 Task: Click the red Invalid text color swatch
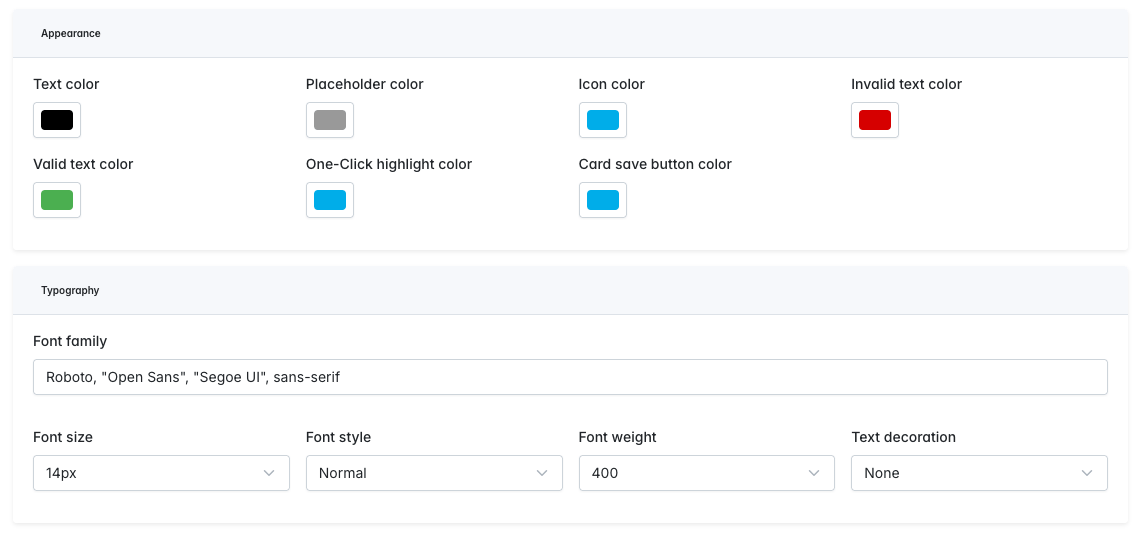point(875,120)
